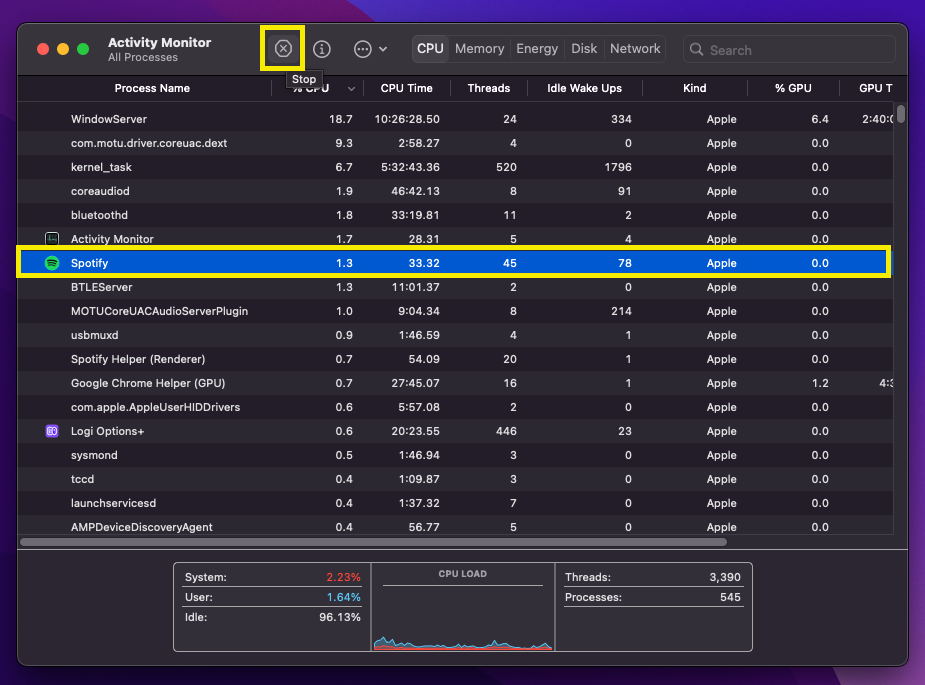This screenshot has height=685, width=925.
Task: Click the 10:26:28.50 CPU Time value
Action: pos(407,119)
